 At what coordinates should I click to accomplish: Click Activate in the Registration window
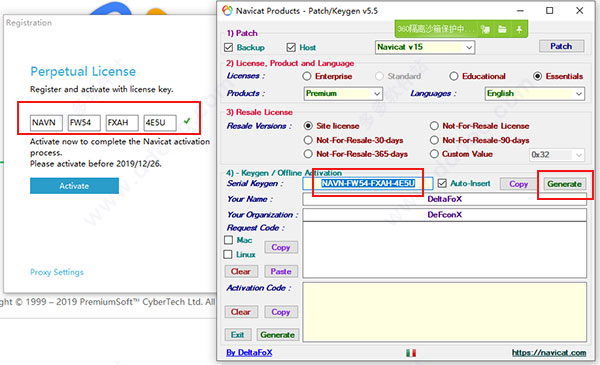(x=74, y=186)
